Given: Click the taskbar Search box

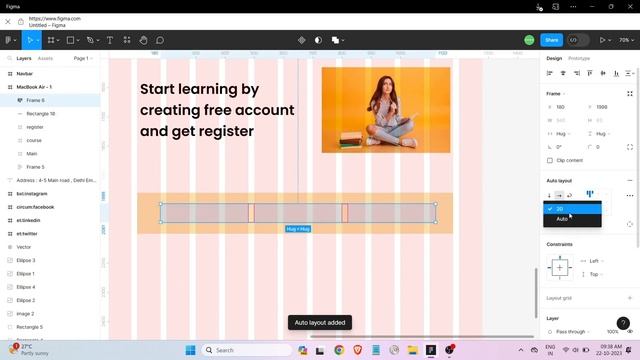Looking at the screenshot, I should 247,350.
